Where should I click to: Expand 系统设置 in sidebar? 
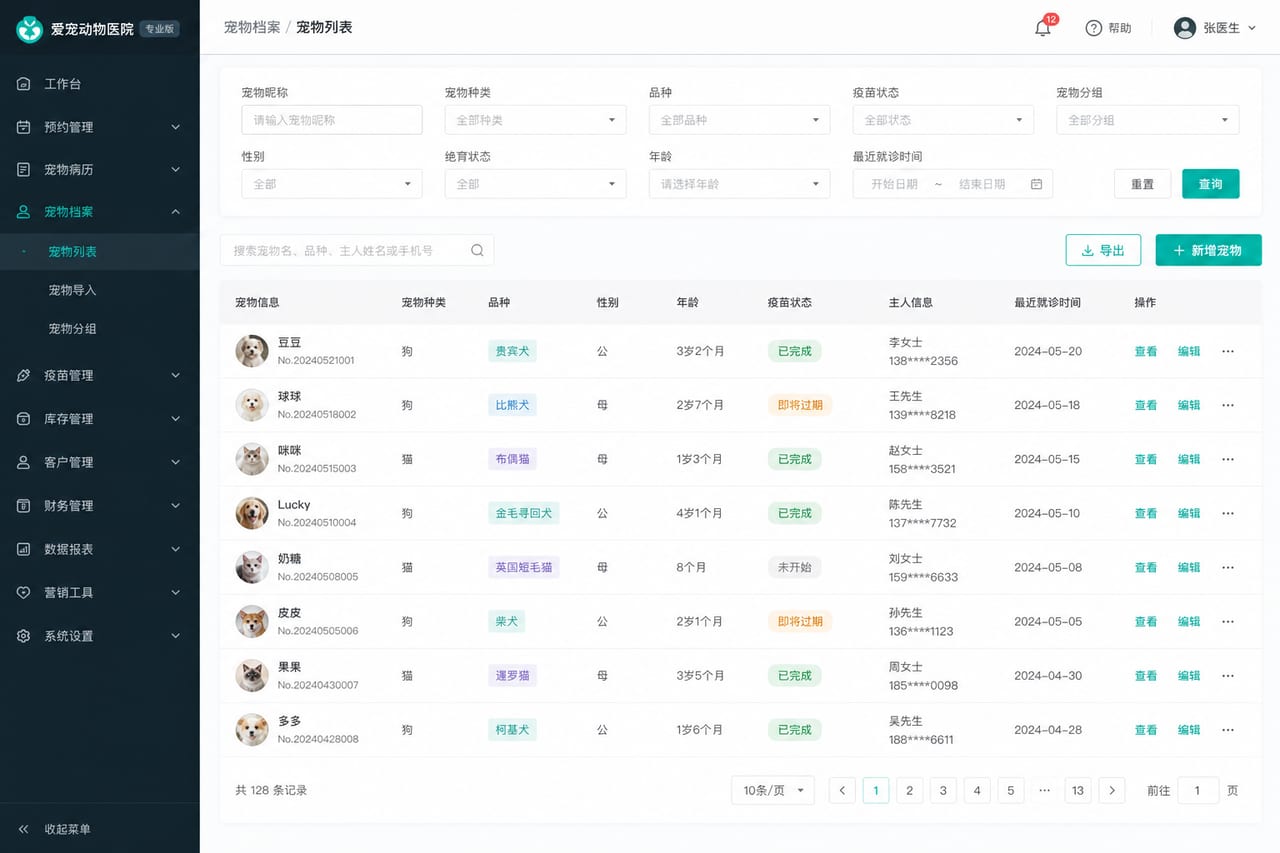click(100, 636)
